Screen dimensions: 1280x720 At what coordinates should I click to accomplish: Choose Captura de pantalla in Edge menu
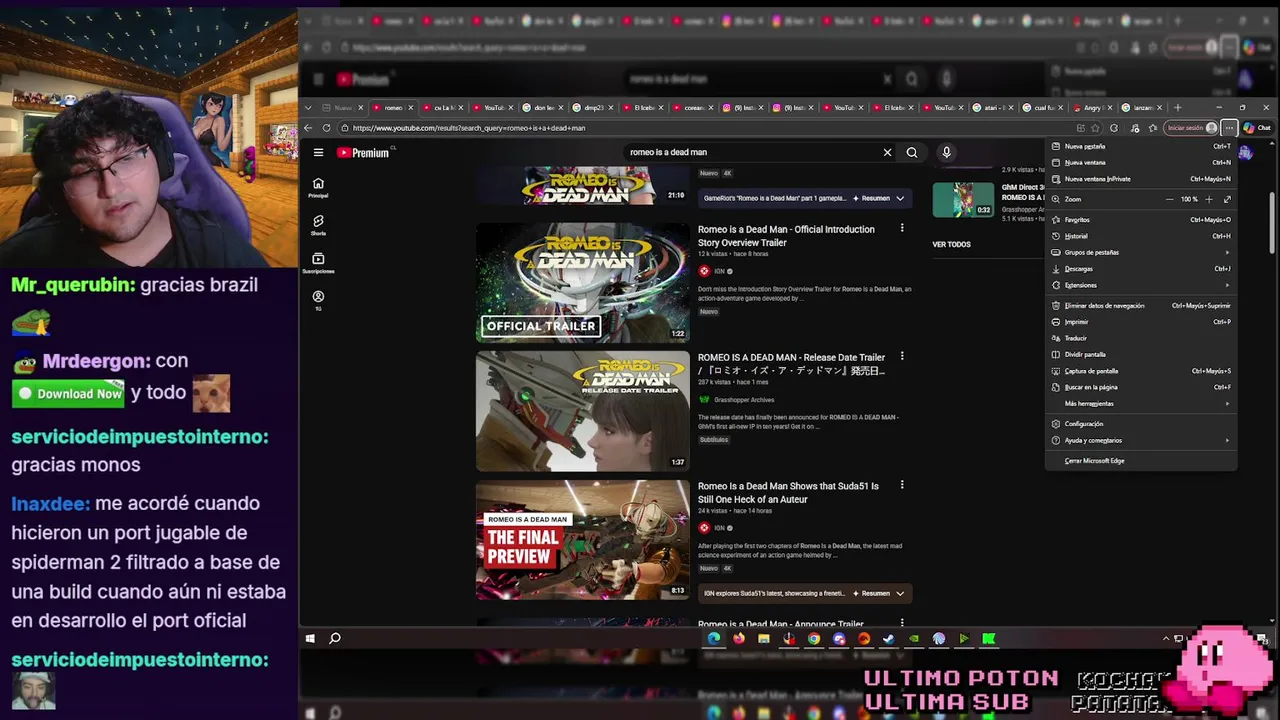[1141, 371]
